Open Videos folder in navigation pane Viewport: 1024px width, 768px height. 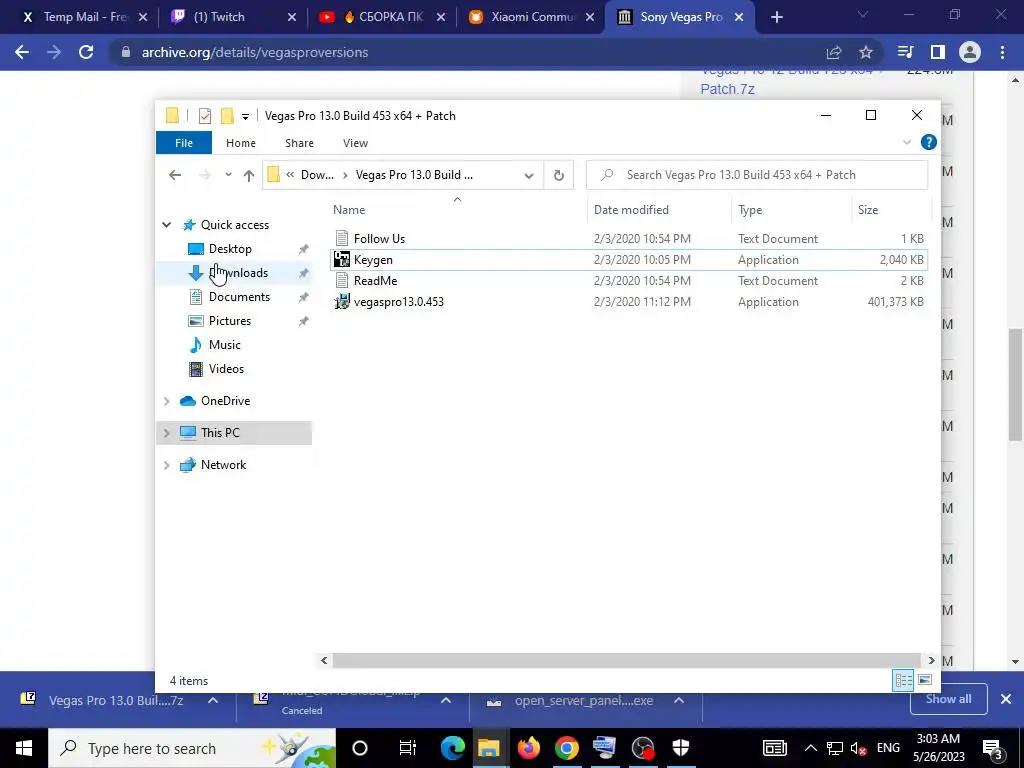click(x=226, y=369)
